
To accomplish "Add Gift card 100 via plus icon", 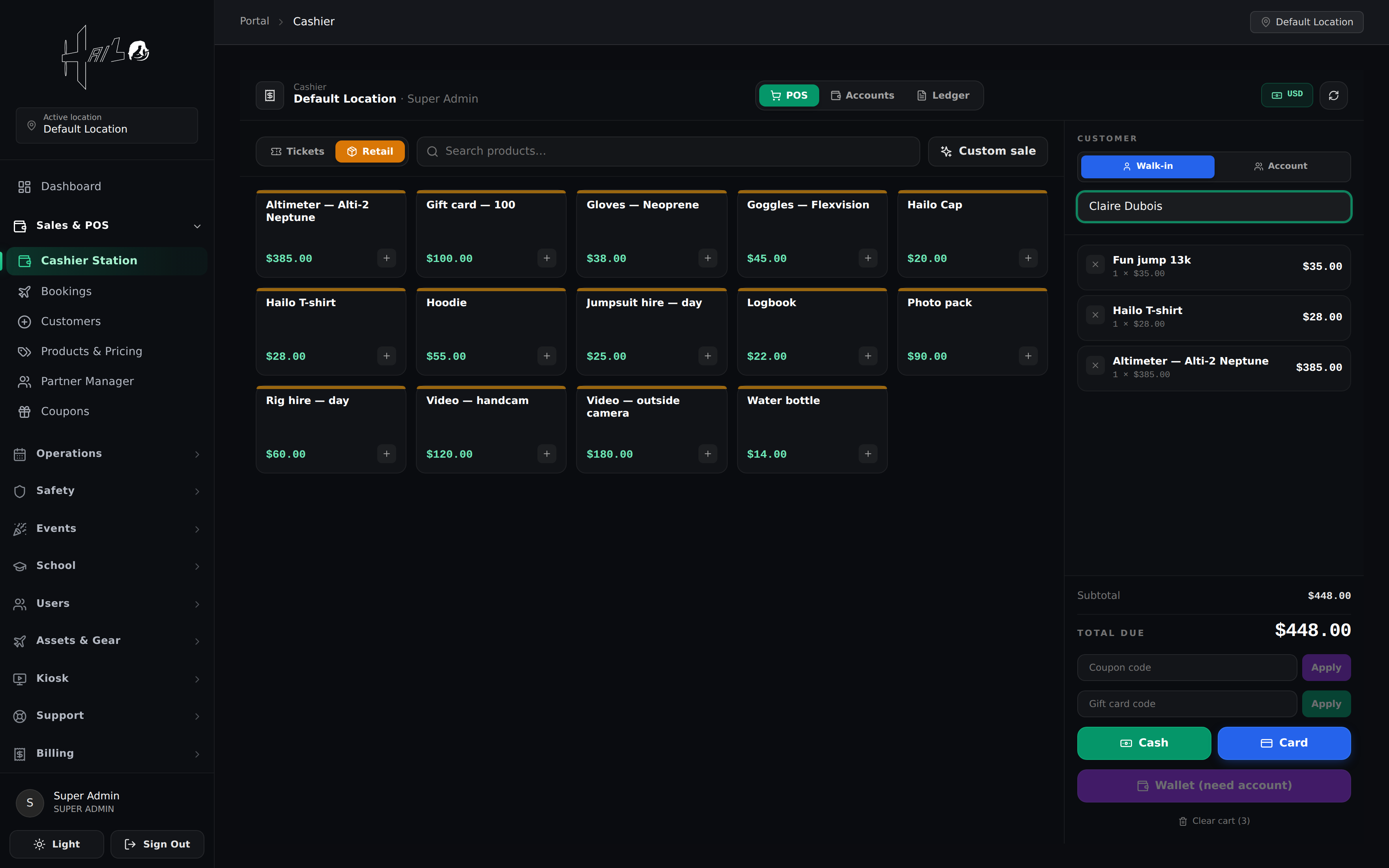I will (547, 258).
